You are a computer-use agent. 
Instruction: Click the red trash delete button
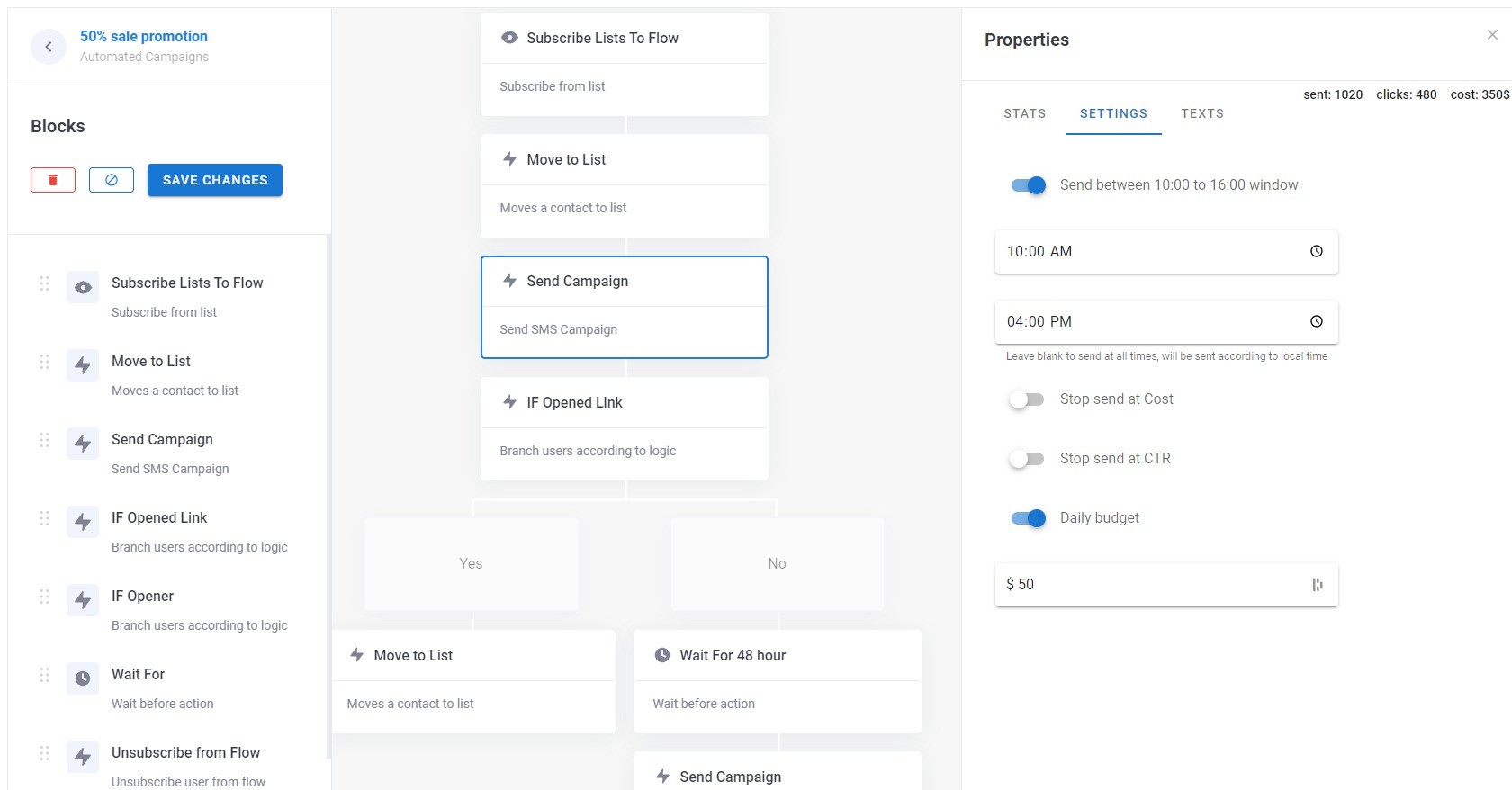click(x=53, y=180)
